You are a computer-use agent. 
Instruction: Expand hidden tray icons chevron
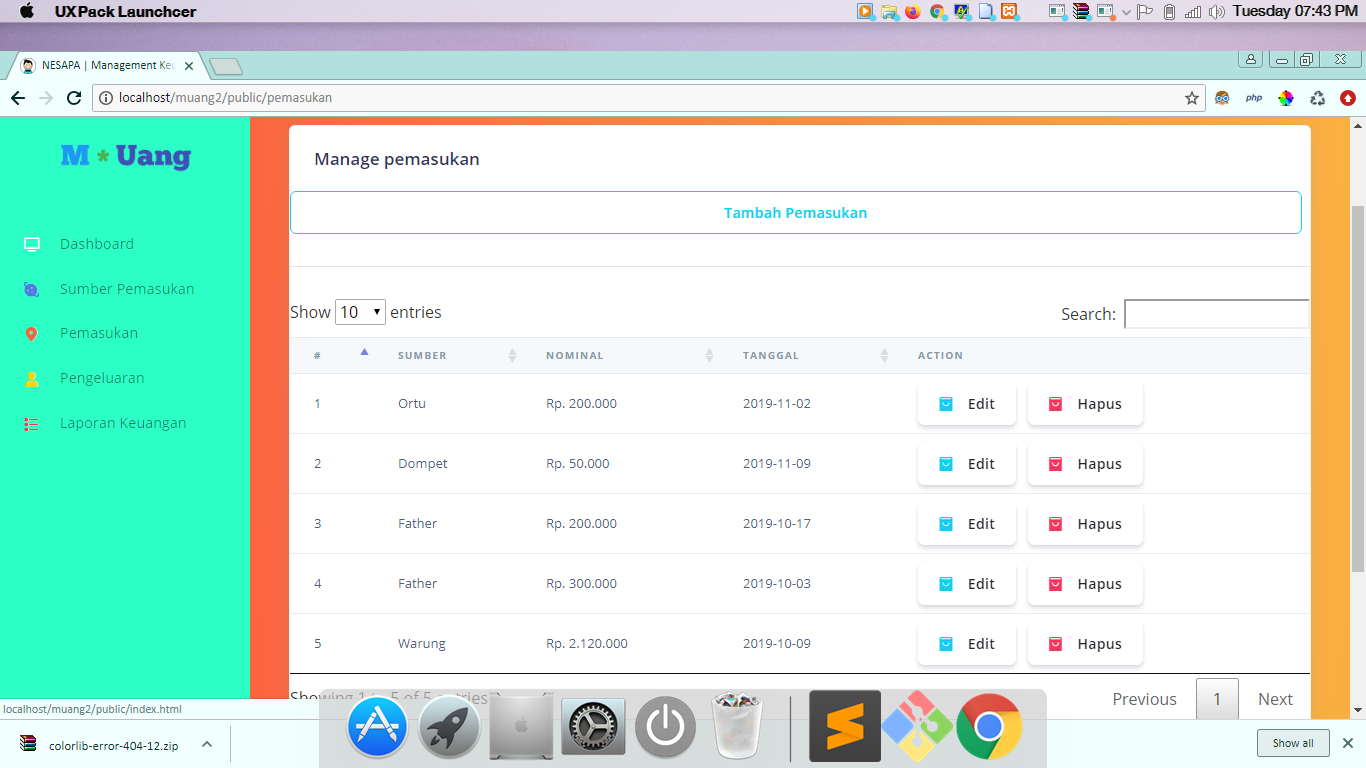1126,12
